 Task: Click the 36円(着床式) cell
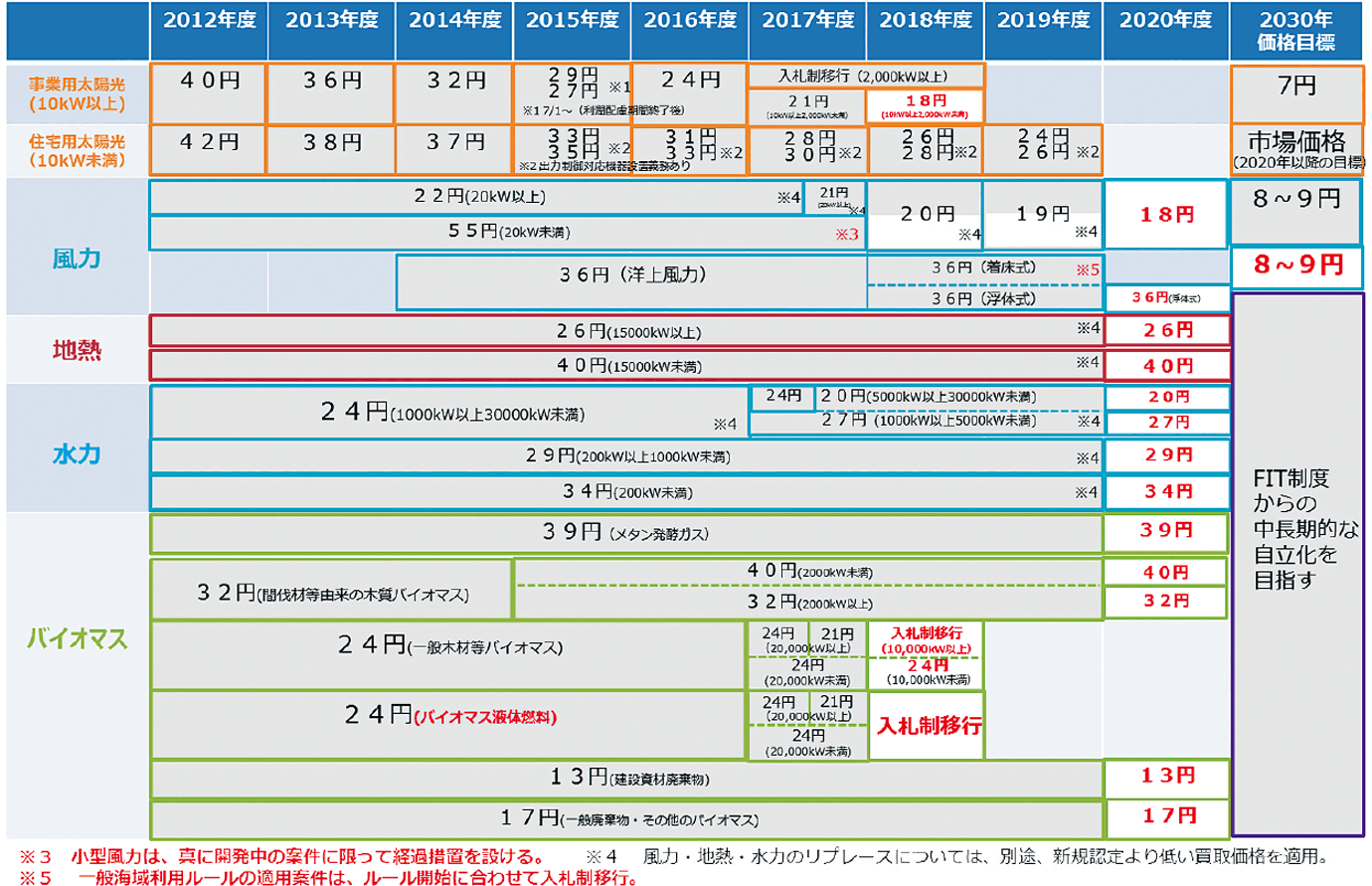coord(985,268)
